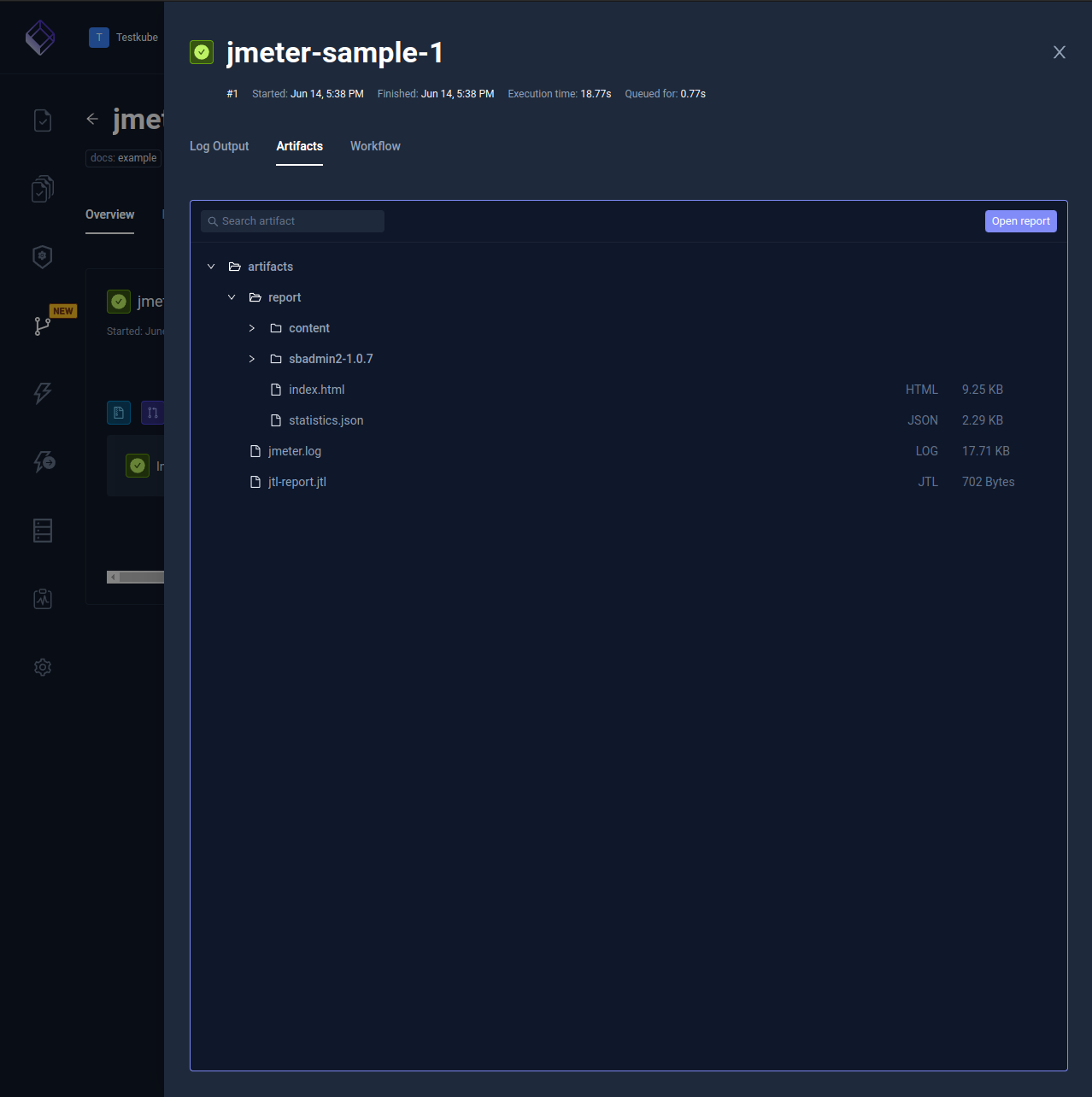Open the status monitoring icon in the sidebar

[43, 598]
